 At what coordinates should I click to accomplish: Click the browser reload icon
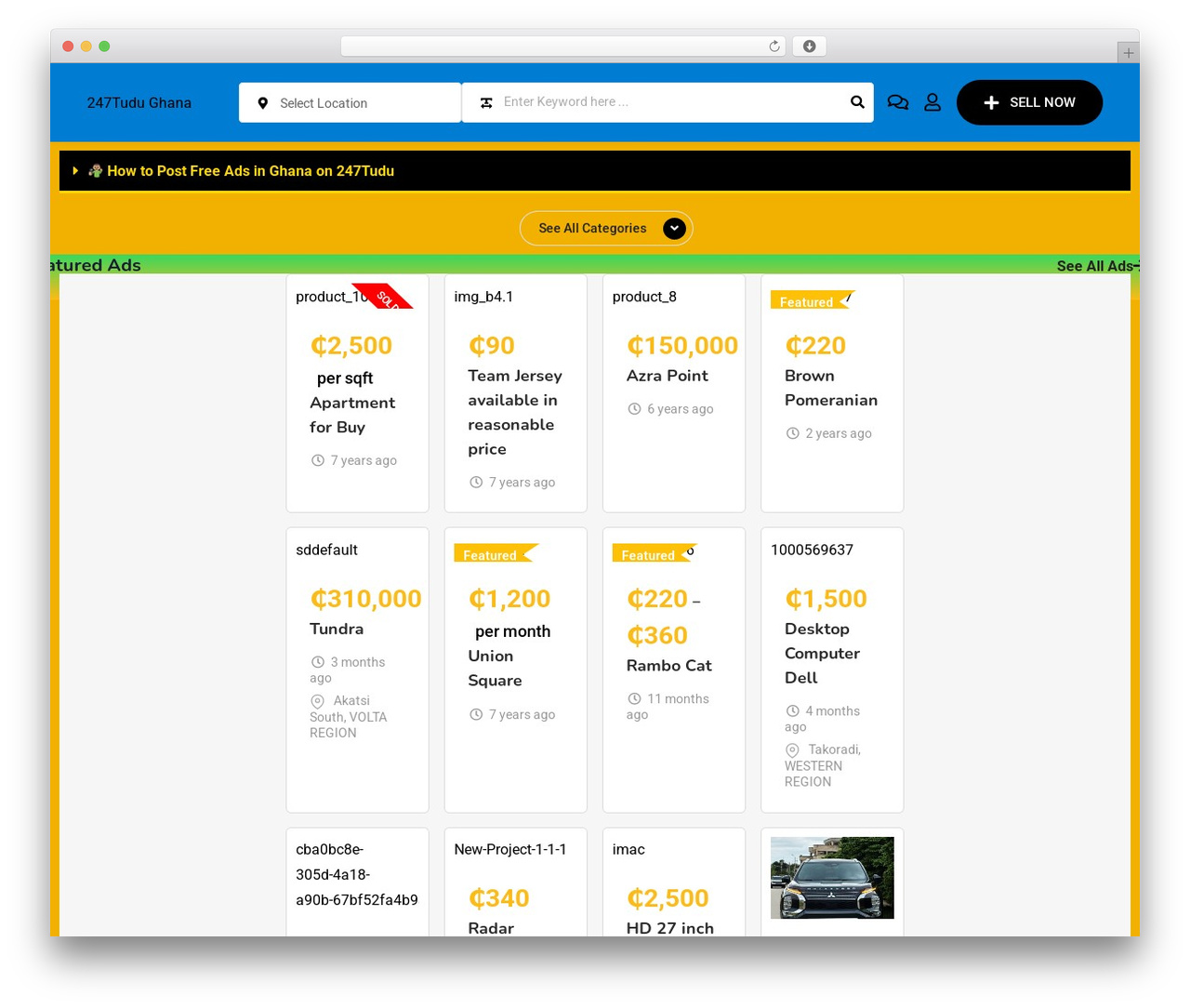pyautogui.click(x=774, y=46)
